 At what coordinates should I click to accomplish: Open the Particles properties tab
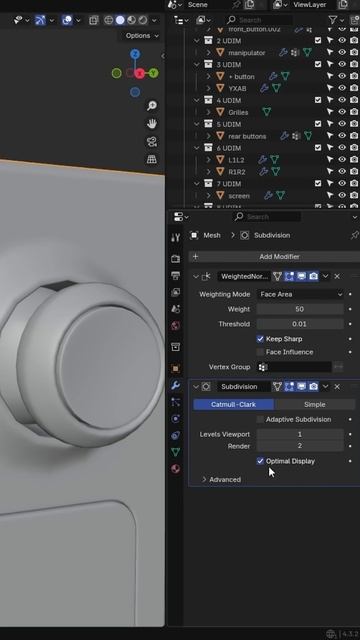(176, 402)
